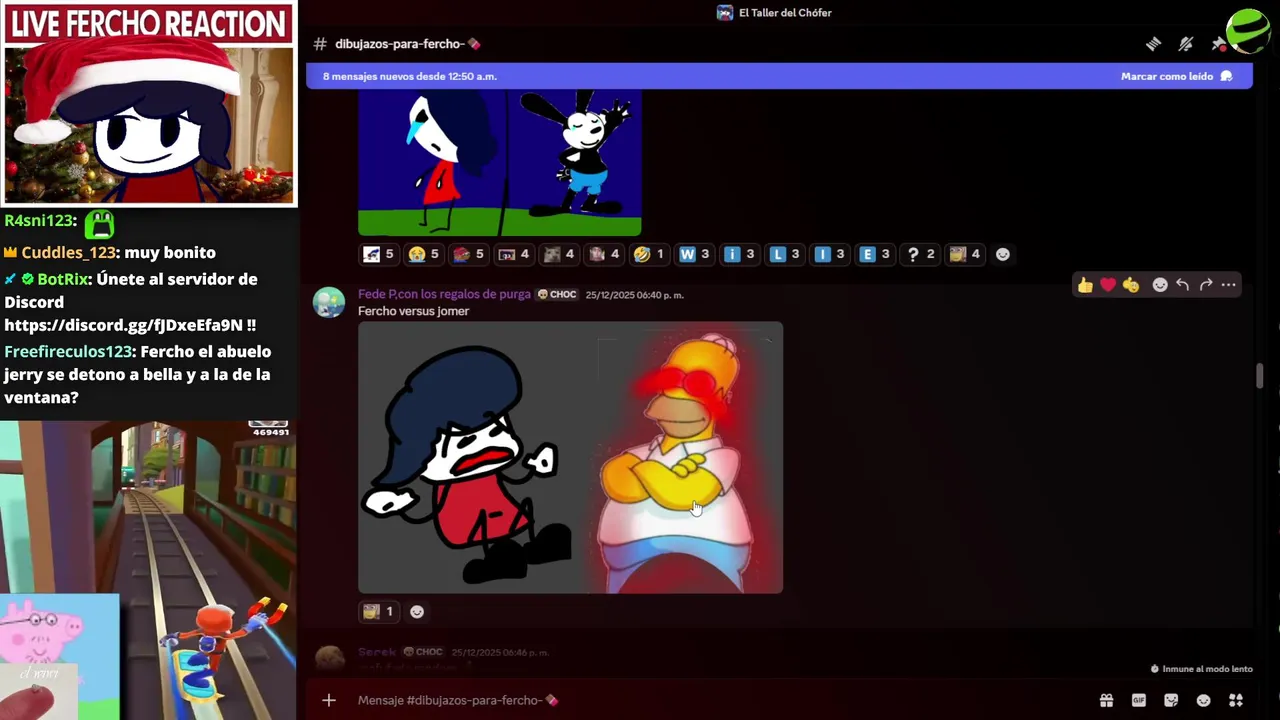This screenshot has width=1280, height=720.
Task: Toggle the L letter reaction
Action: (785, 254)
